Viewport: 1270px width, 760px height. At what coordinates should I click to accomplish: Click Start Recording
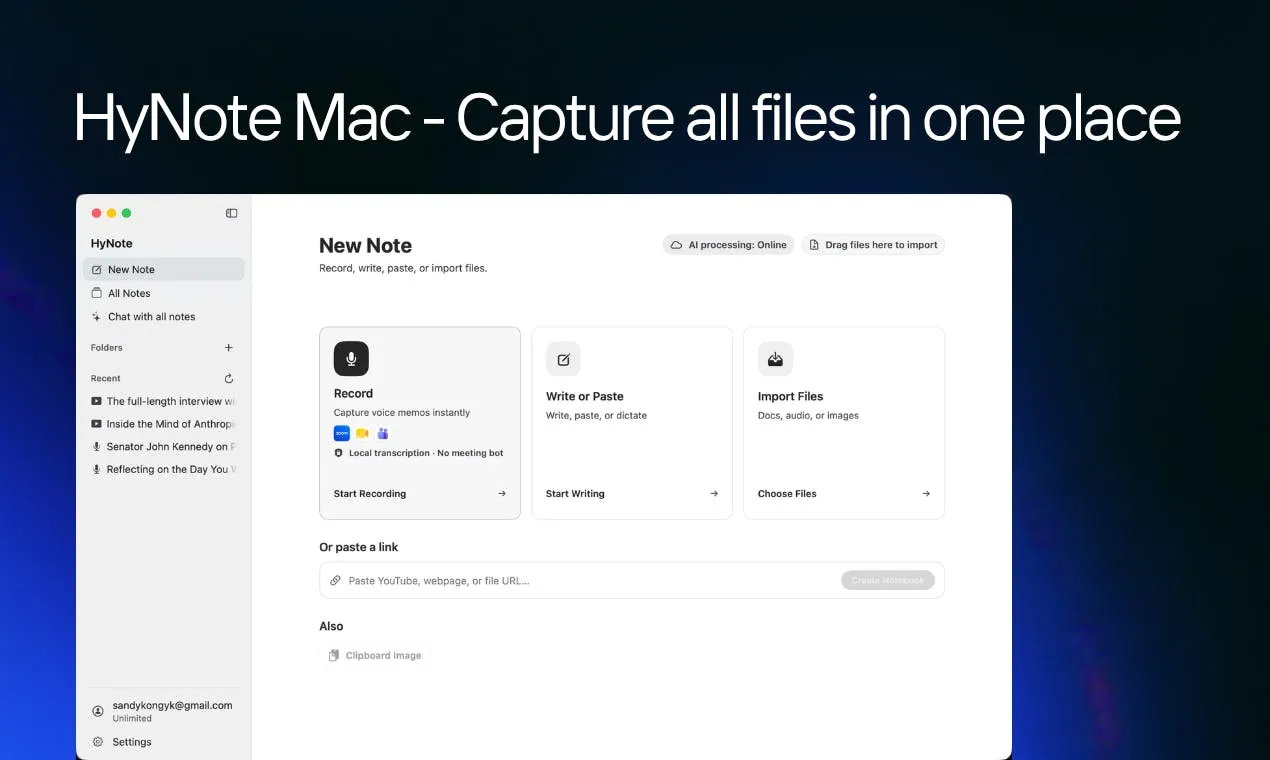point(370,493)
